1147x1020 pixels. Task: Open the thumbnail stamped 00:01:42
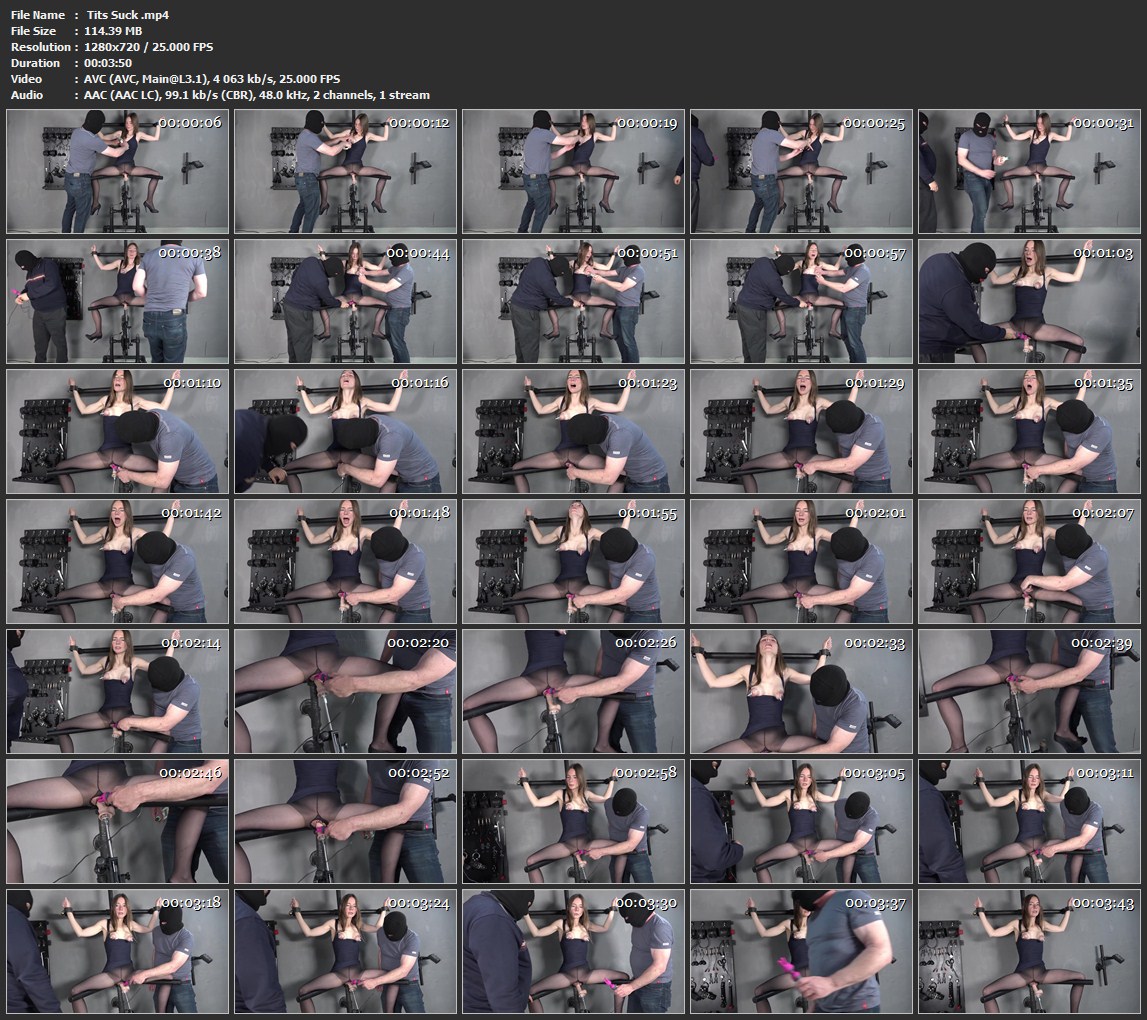[118, 561]
